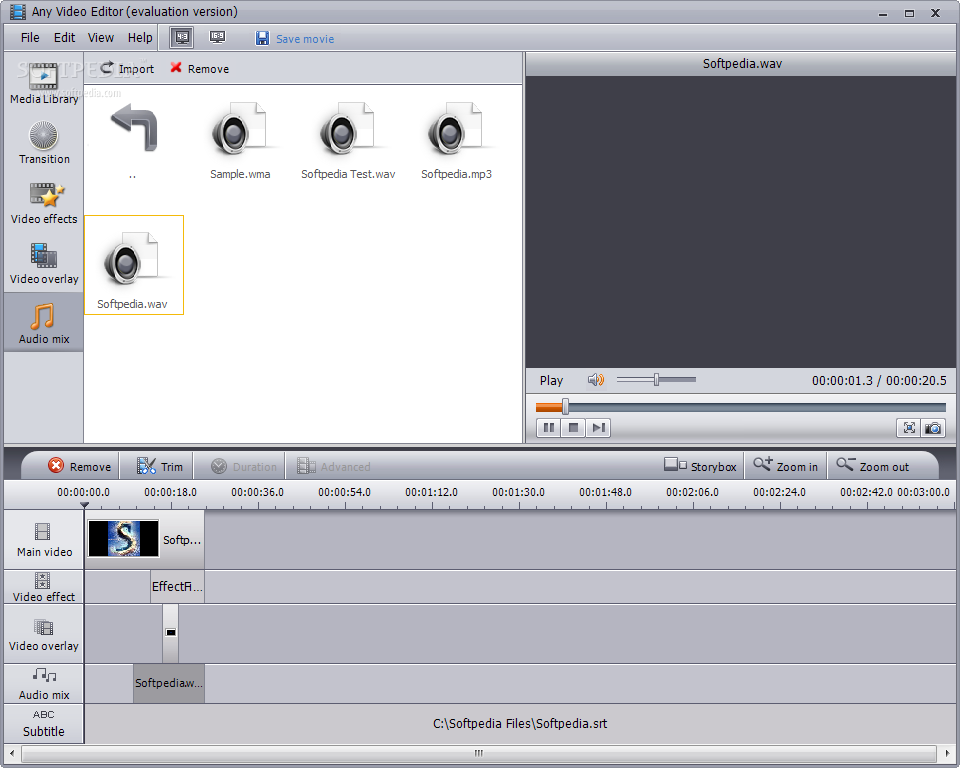Select the Softpedia clip on Main video track
This screenshot has height=768, width=960.
[144, 540]
